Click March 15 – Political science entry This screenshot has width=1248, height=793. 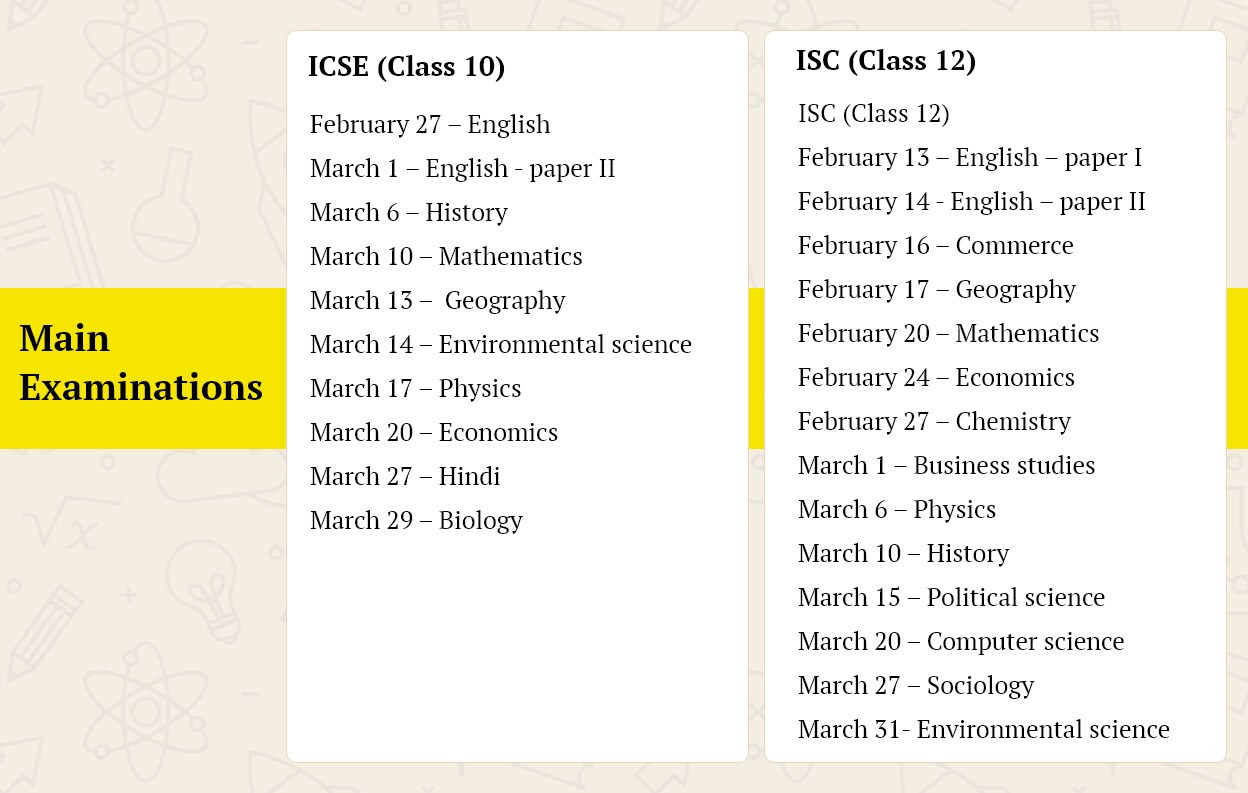coord(951,598)
